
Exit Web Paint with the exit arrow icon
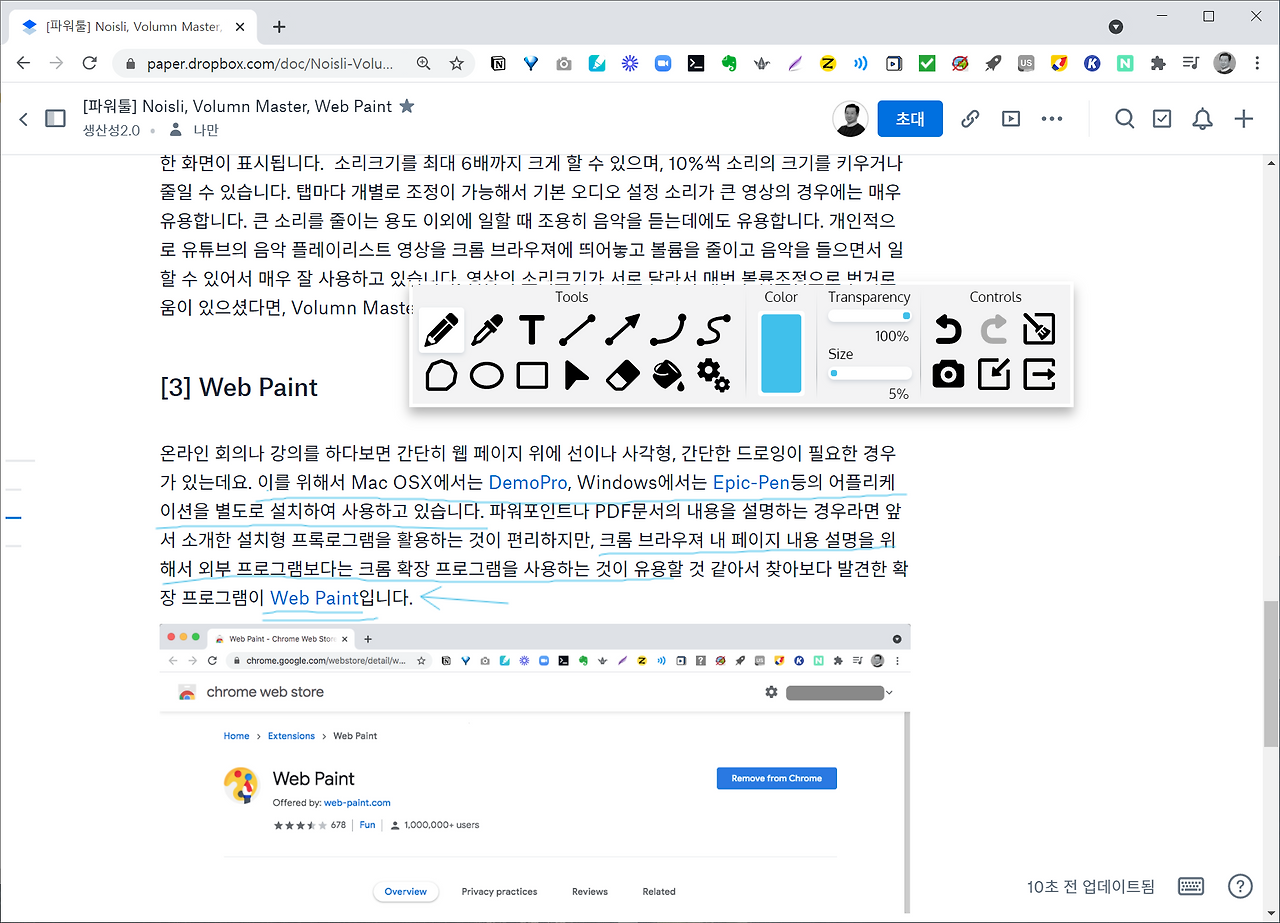(x=1039, y=375)
